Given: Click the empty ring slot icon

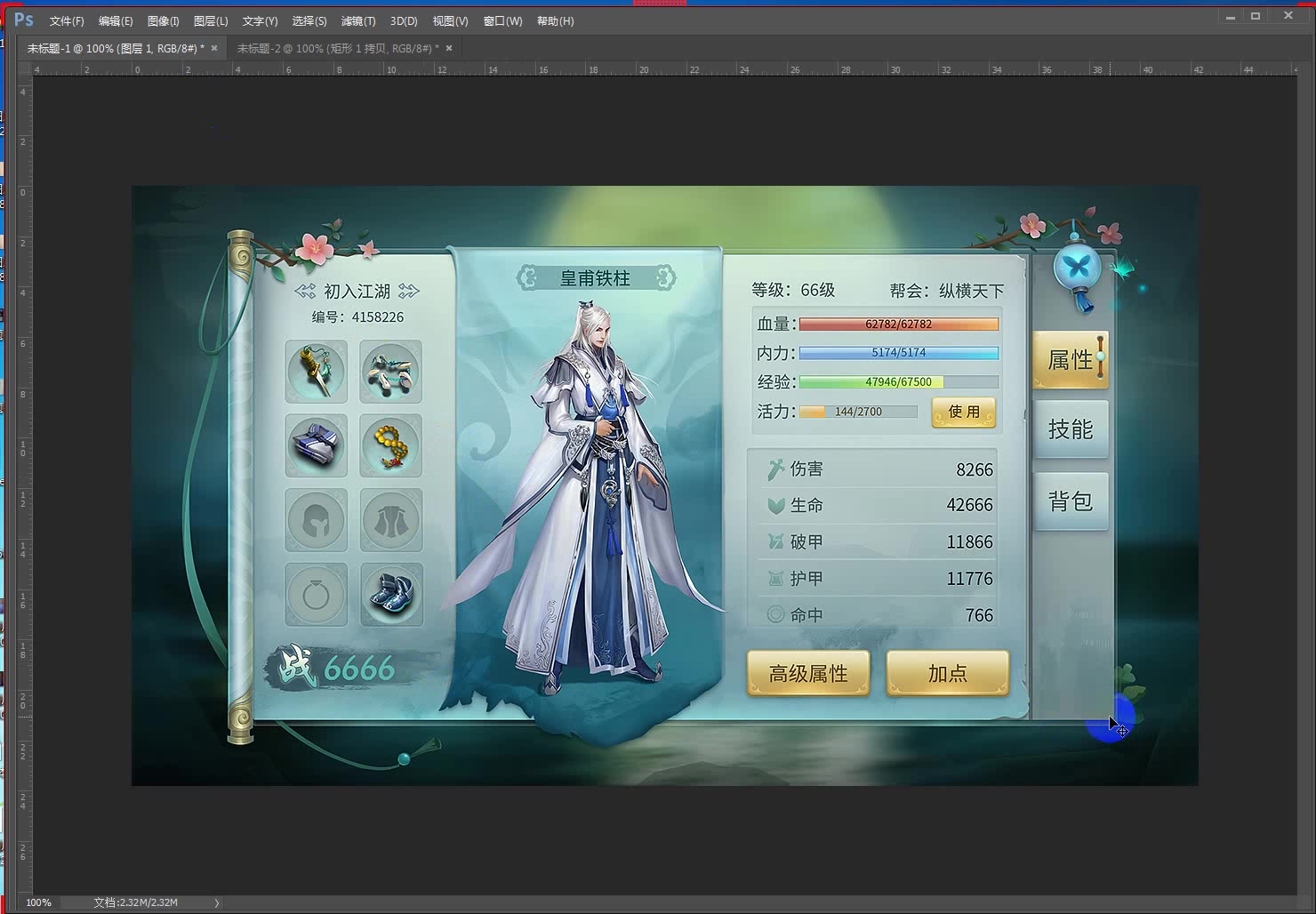Looking at the screenshot, I should (x=317, y=594).
